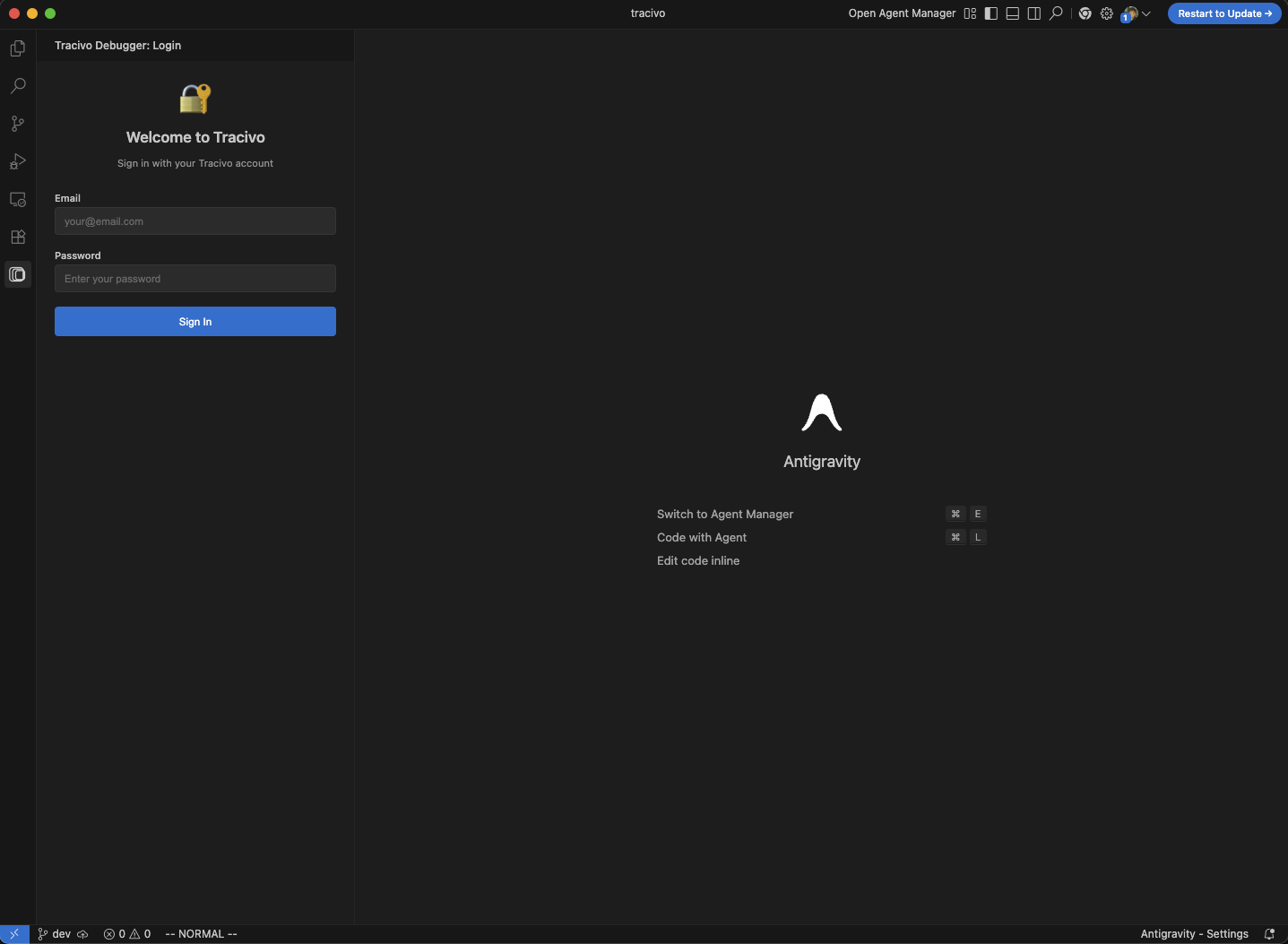
Task: Open the Chrome browser icon in title bar
Action: point(1085,13)
